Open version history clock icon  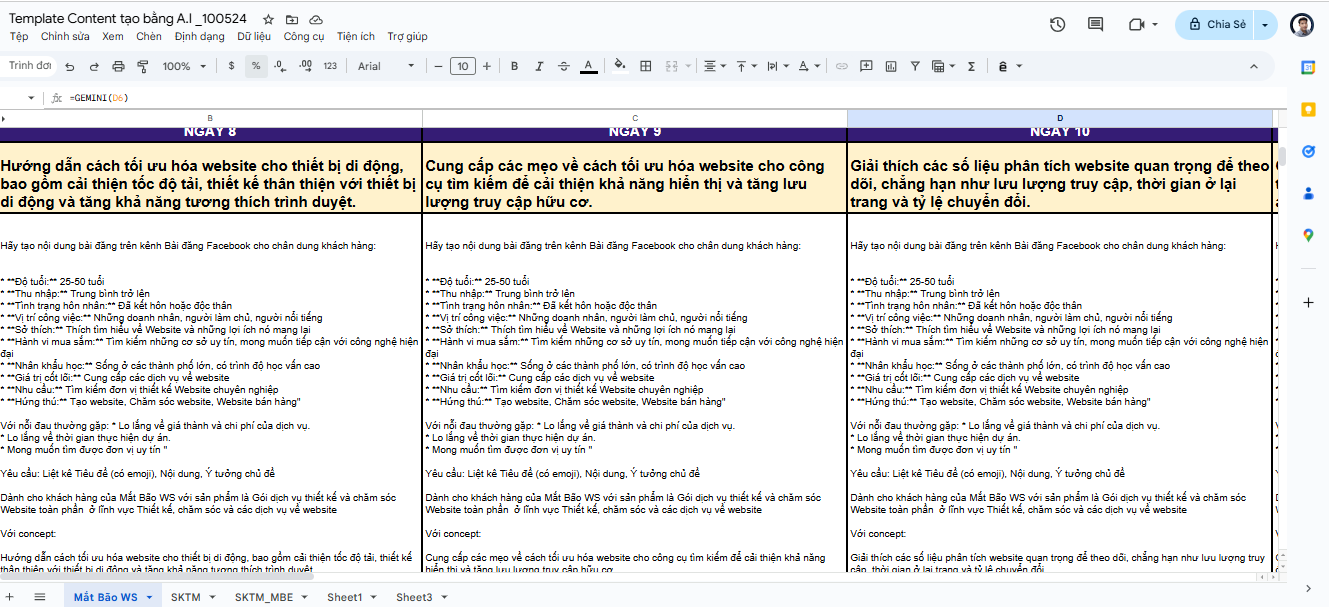coord(1058,25)
